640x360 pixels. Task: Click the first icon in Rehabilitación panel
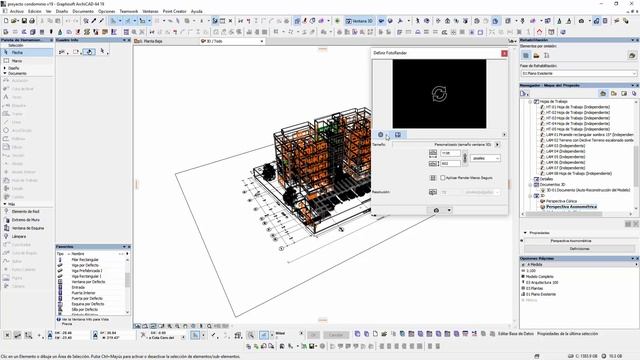[x=526, y=56]
